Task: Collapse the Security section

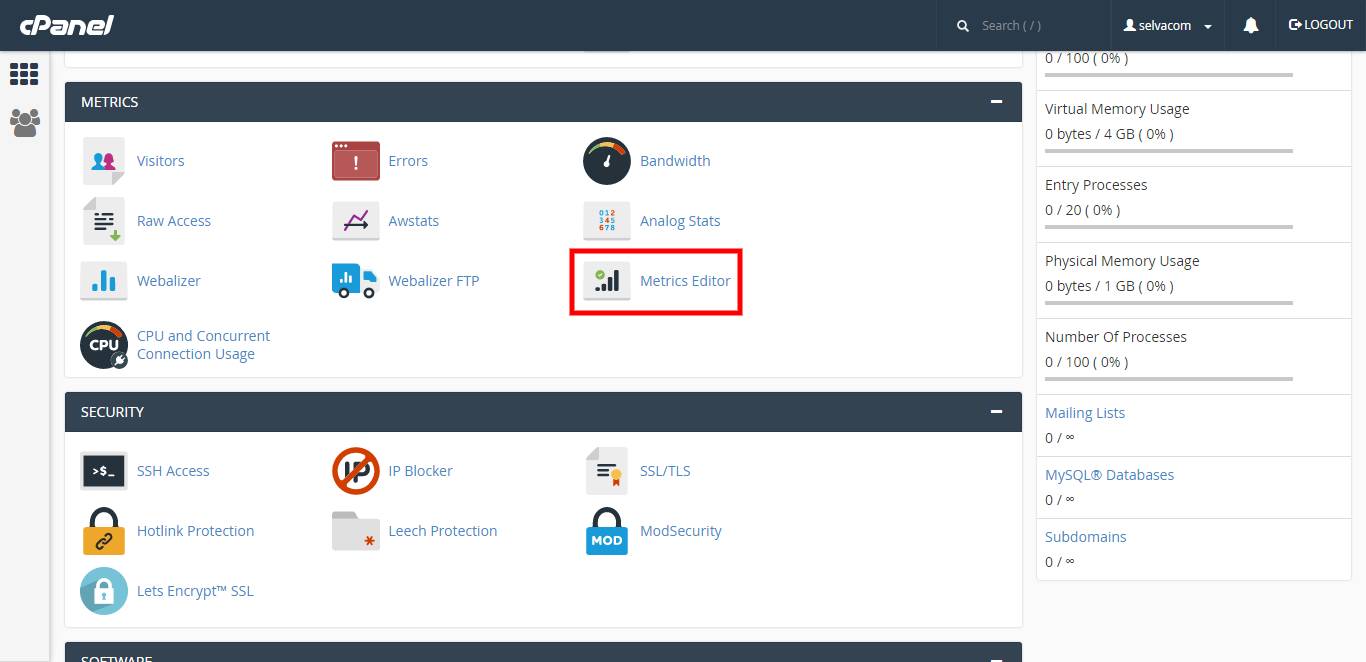Action: (996, 412)
